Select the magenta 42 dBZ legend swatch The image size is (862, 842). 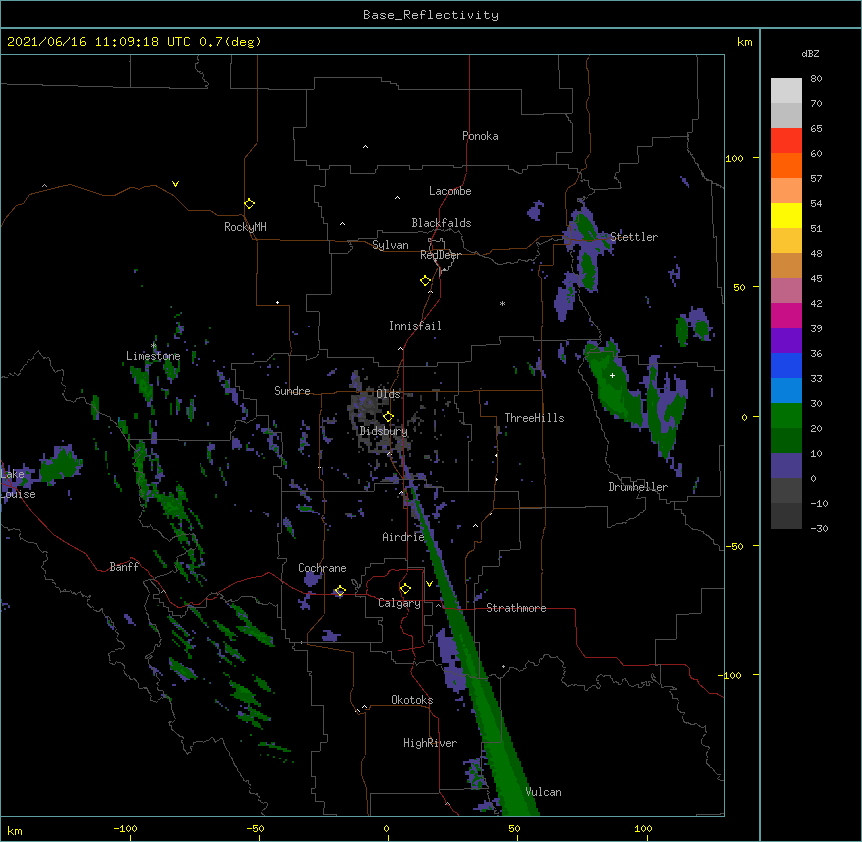(x=786, y=315)
